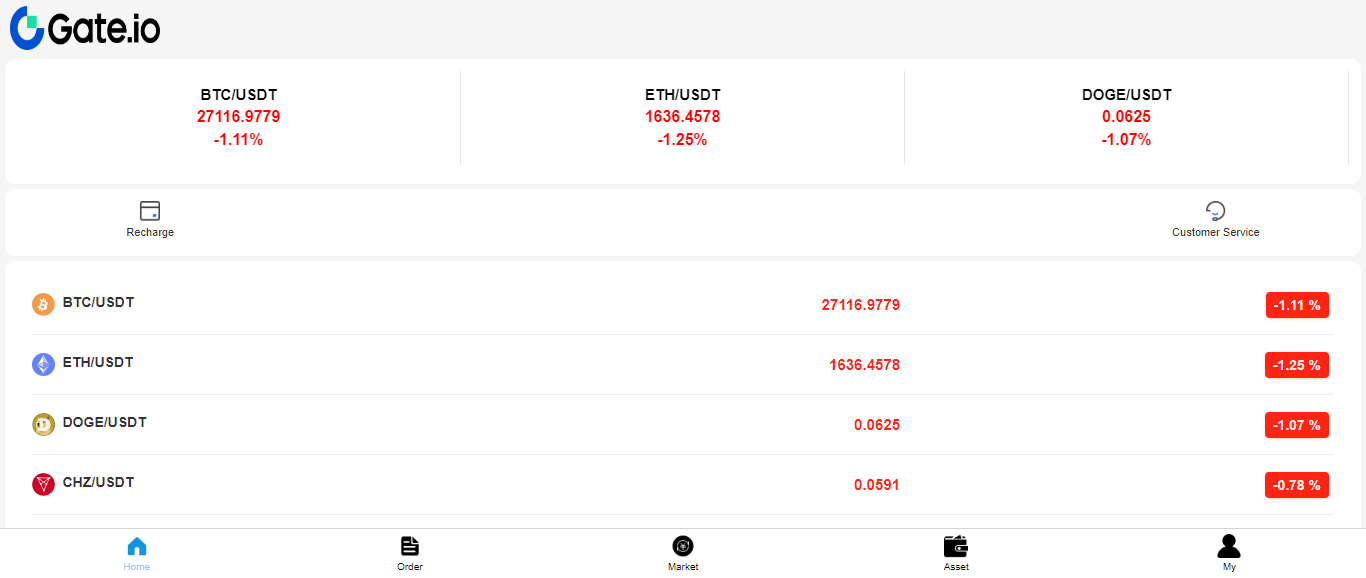This screenshot has height=578, width=1366.
Task: Open Customer Service headset icon
Action: [x=1215, y=211]
